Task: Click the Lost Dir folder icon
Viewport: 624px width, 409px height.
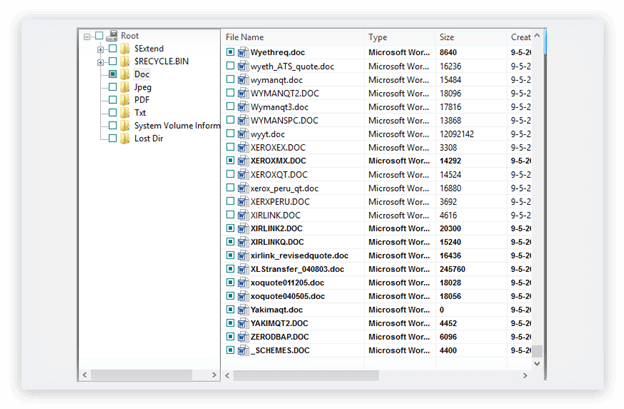Action: pyautogui.click(x=125, y=139)
